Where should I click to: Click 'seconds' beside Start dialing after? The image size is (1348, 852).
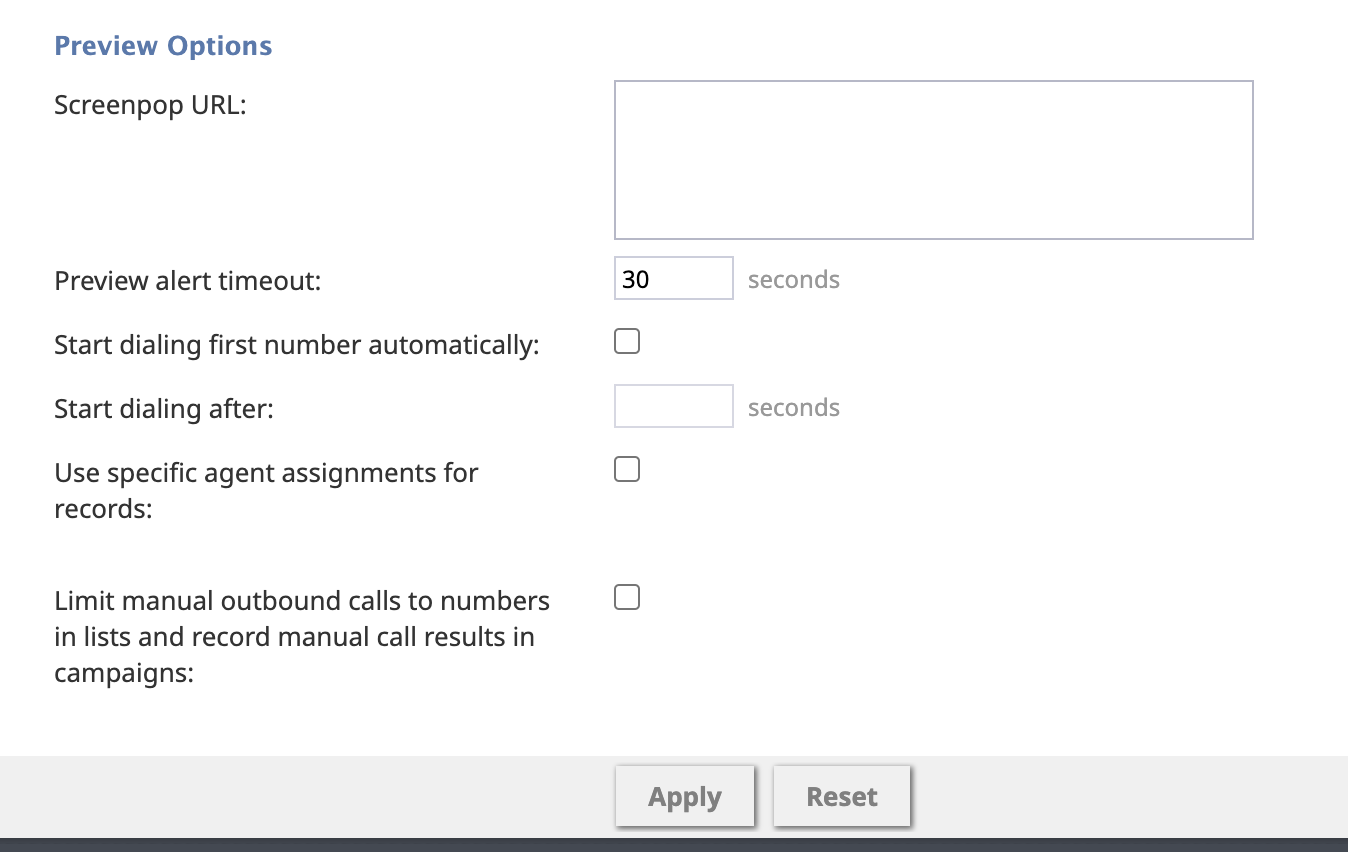click(794, 407)
